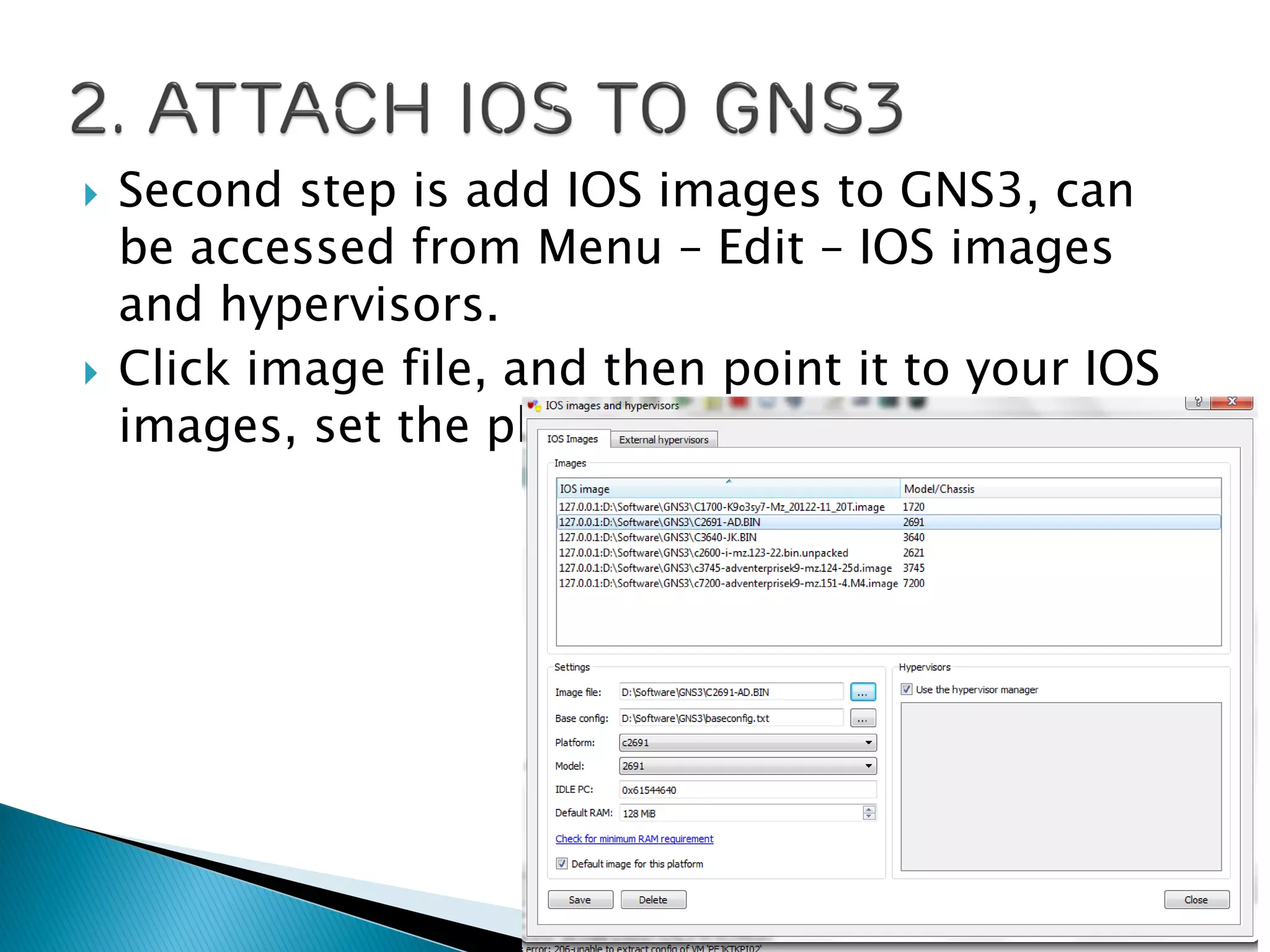
Task: Open the Platform dropdown showing c2691
Action: click(x=747, y=743)
